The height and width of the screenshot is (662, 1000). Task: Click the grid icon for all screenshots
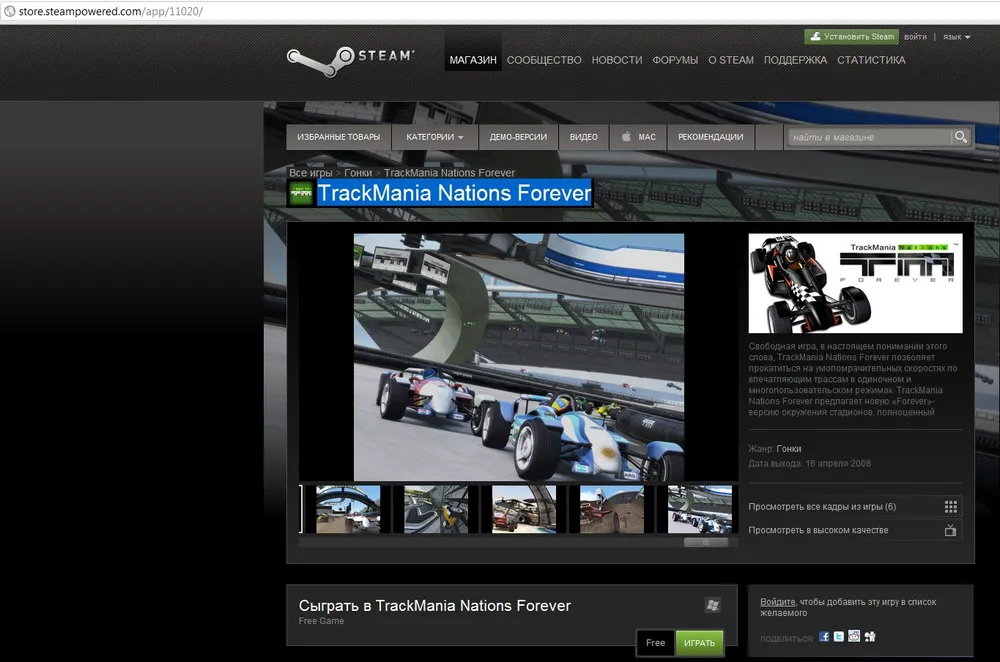950,507
